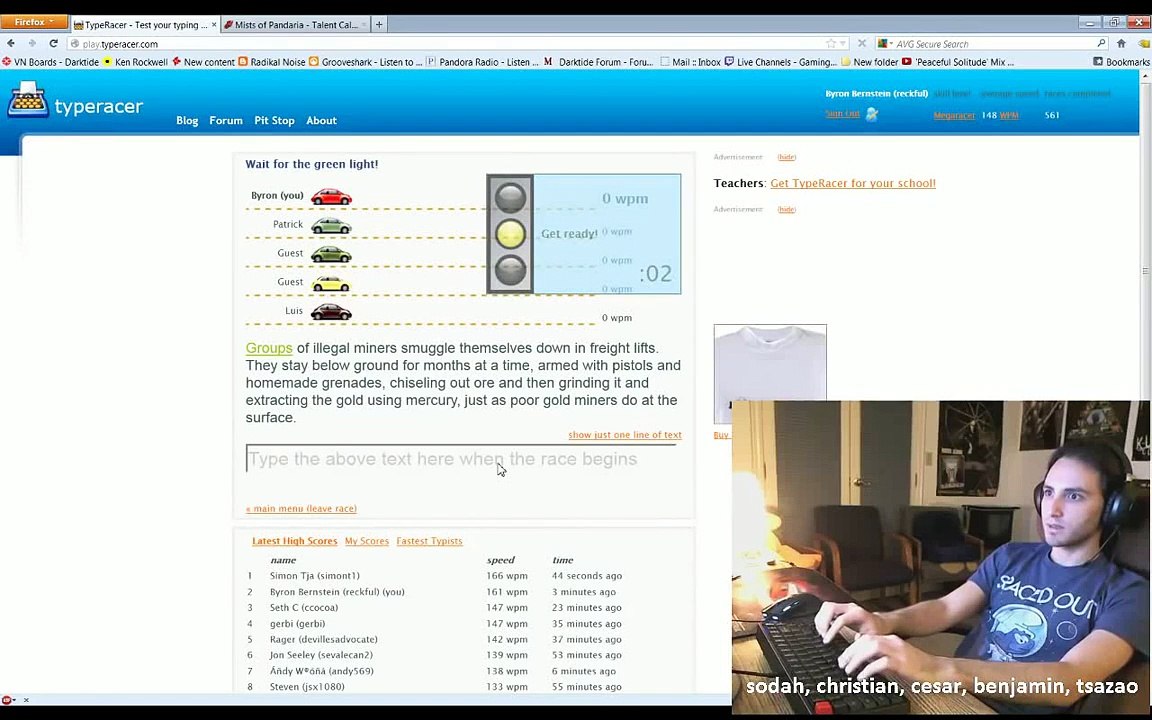Image resolution: width=1152 pixels, height=720 pixels.
Task: Open the Blog page
Action: [187, 120]
